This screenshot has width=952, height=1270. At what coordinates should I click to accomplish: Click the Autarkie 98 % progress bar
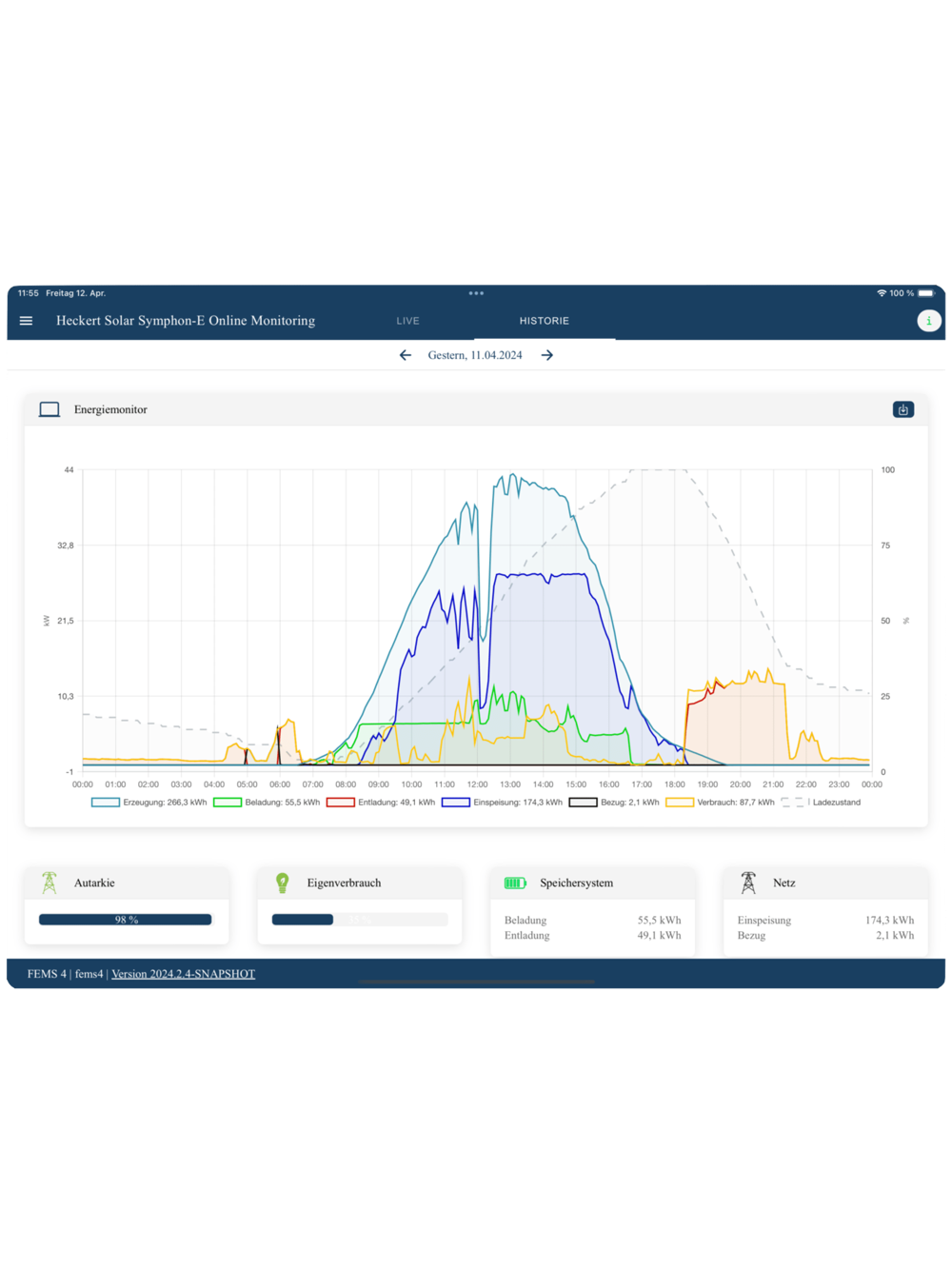[126, 920]
